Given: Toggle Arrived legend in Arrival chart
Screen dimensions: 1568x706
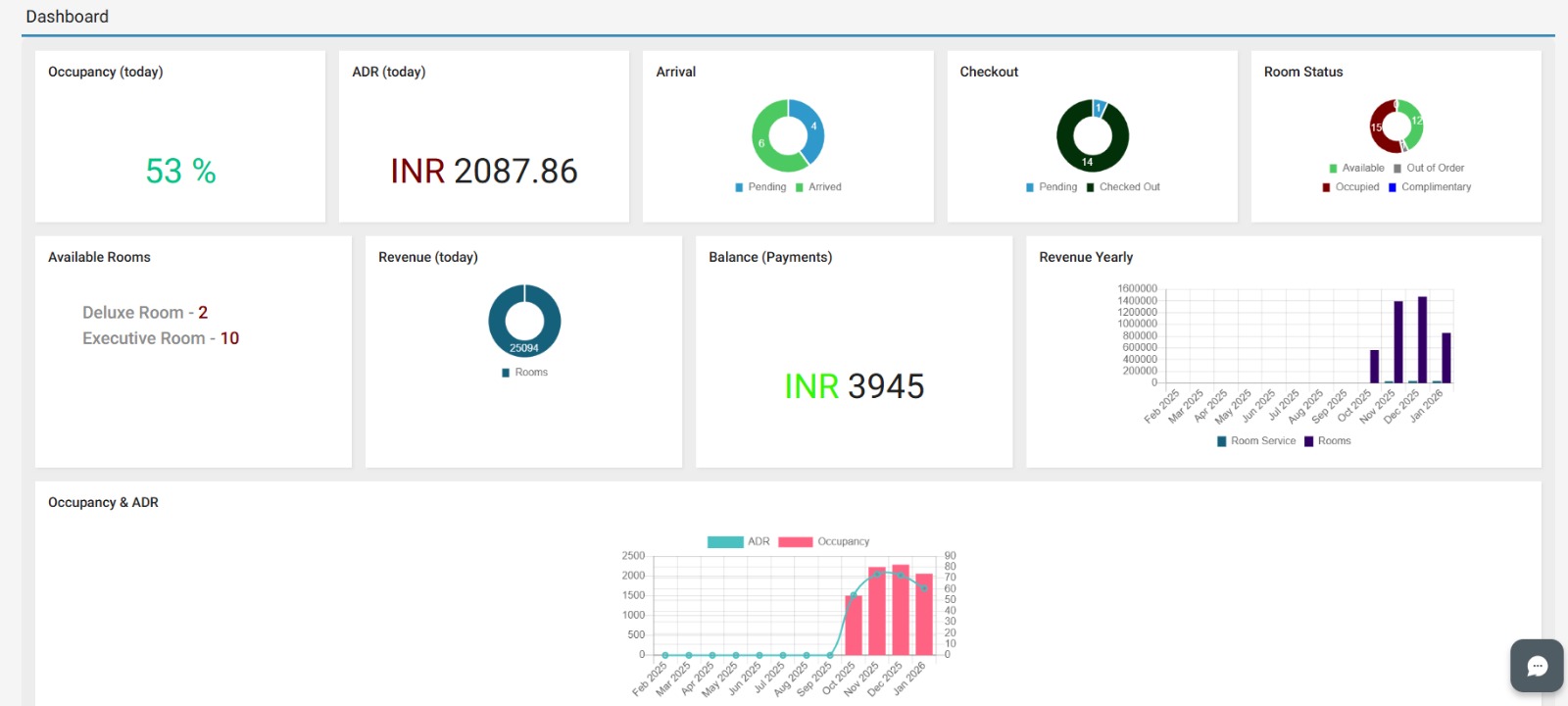Looking at the screenshot, I should coord(818,187).
